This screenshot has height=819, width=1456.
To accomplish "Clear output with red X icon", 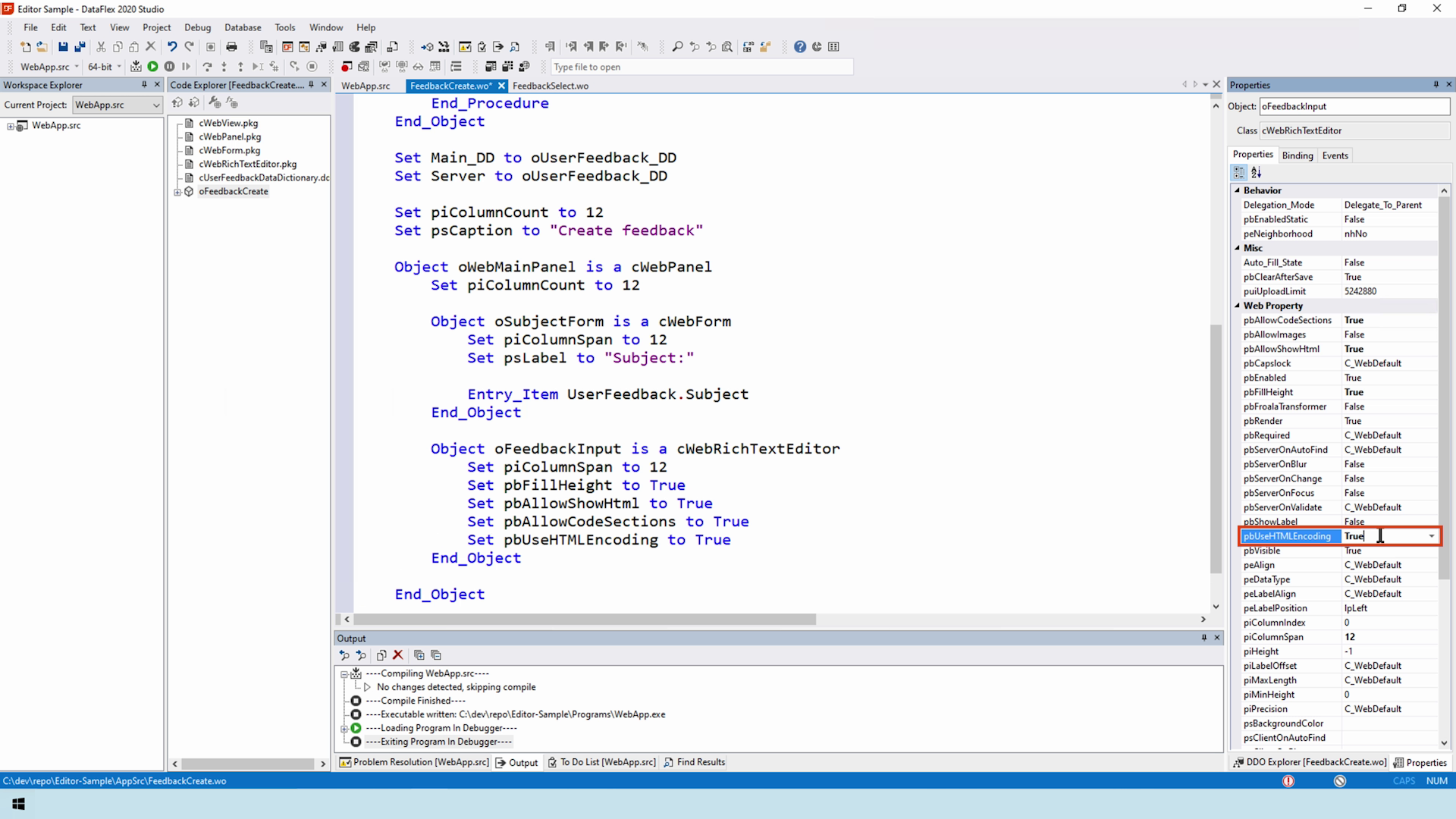I will click(x=397, y=655).
